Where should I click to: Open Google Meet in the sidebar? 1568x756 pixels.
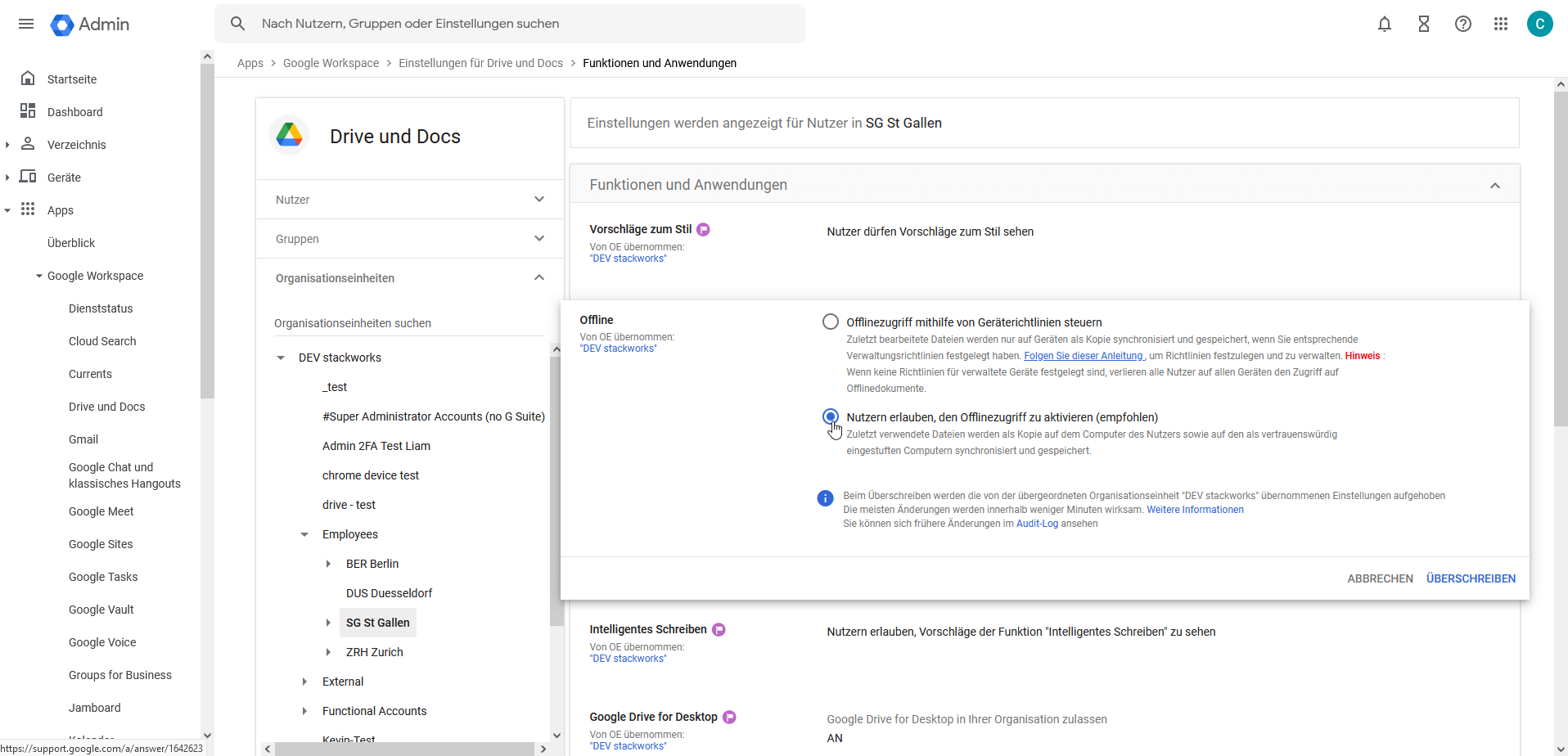click(x=101, y=511)
